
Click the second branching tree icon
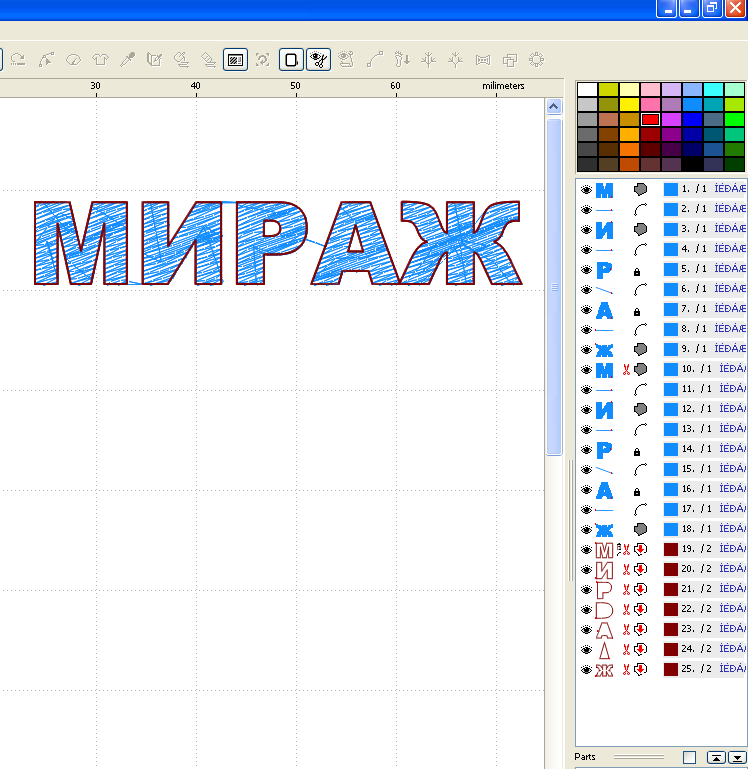coord(456,60)
